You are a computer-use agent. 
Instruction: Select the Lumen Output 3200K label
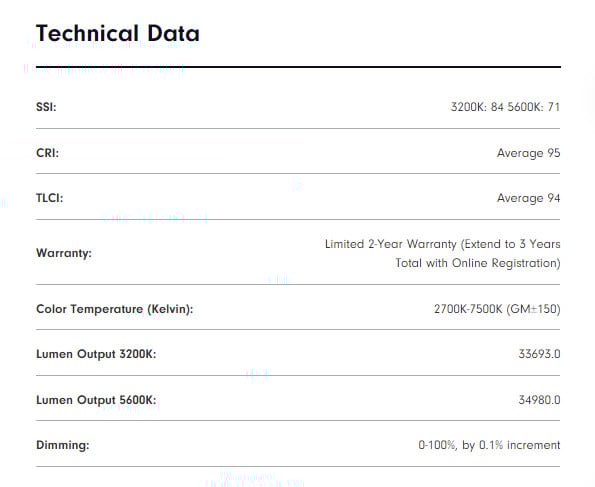[x=96, y=354]
